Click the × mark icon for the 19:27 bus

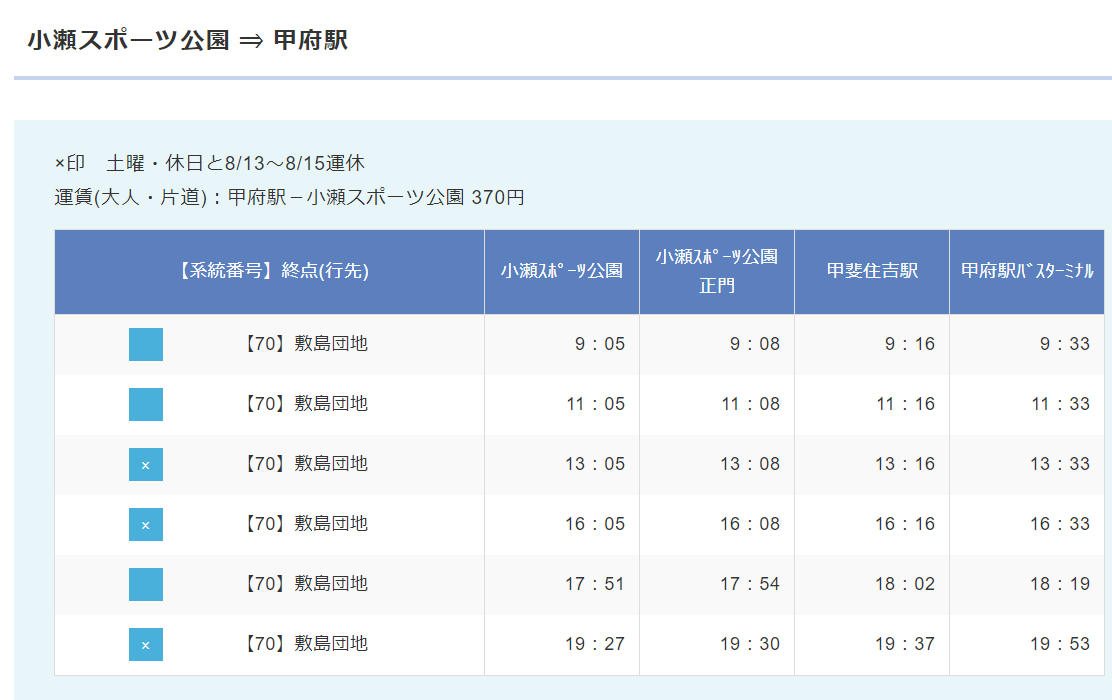(x=146, y=644)
